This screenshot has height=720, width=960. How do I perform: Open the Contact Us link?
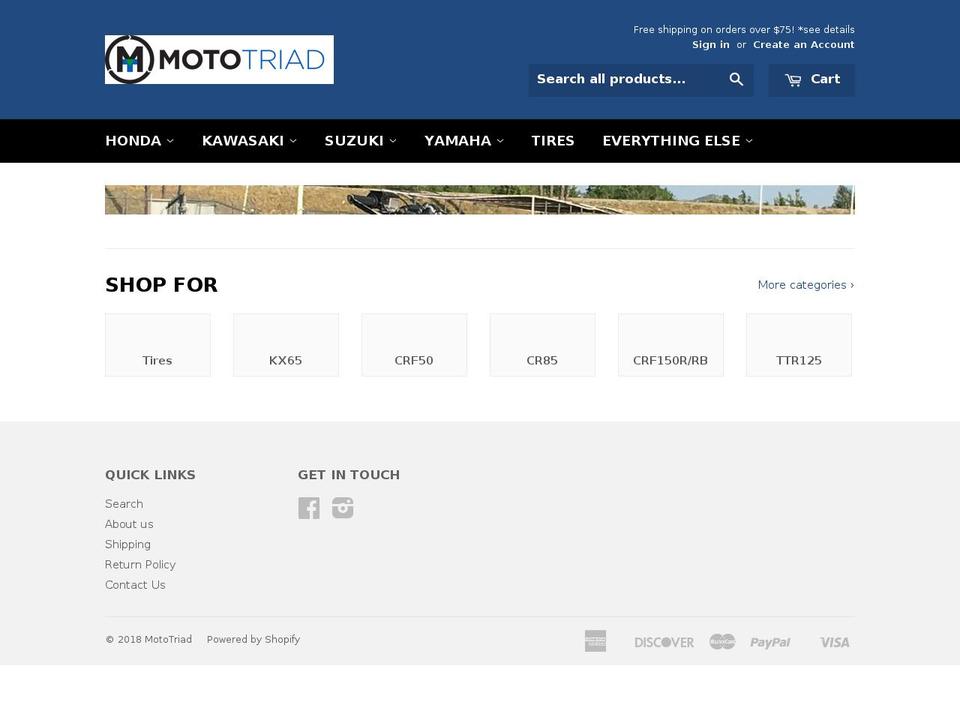click(135, 585)
